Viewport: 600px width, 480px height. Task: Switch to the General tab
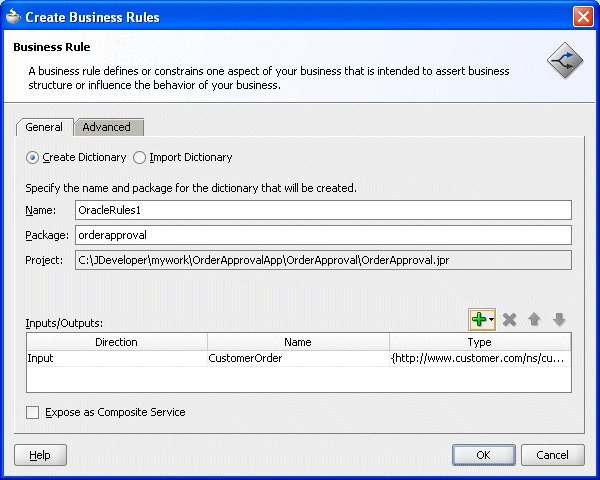[44, 127]
